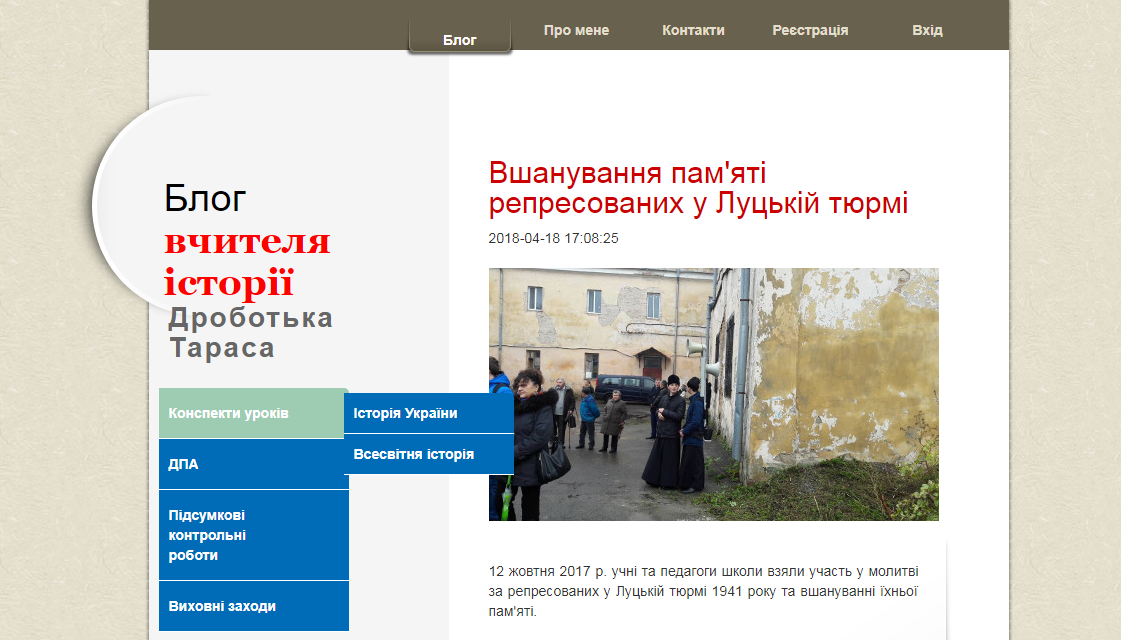This screenshot has height=640, width=1121.
Task: Click the Реєстрація link in navigation
Action: point(810,30)
